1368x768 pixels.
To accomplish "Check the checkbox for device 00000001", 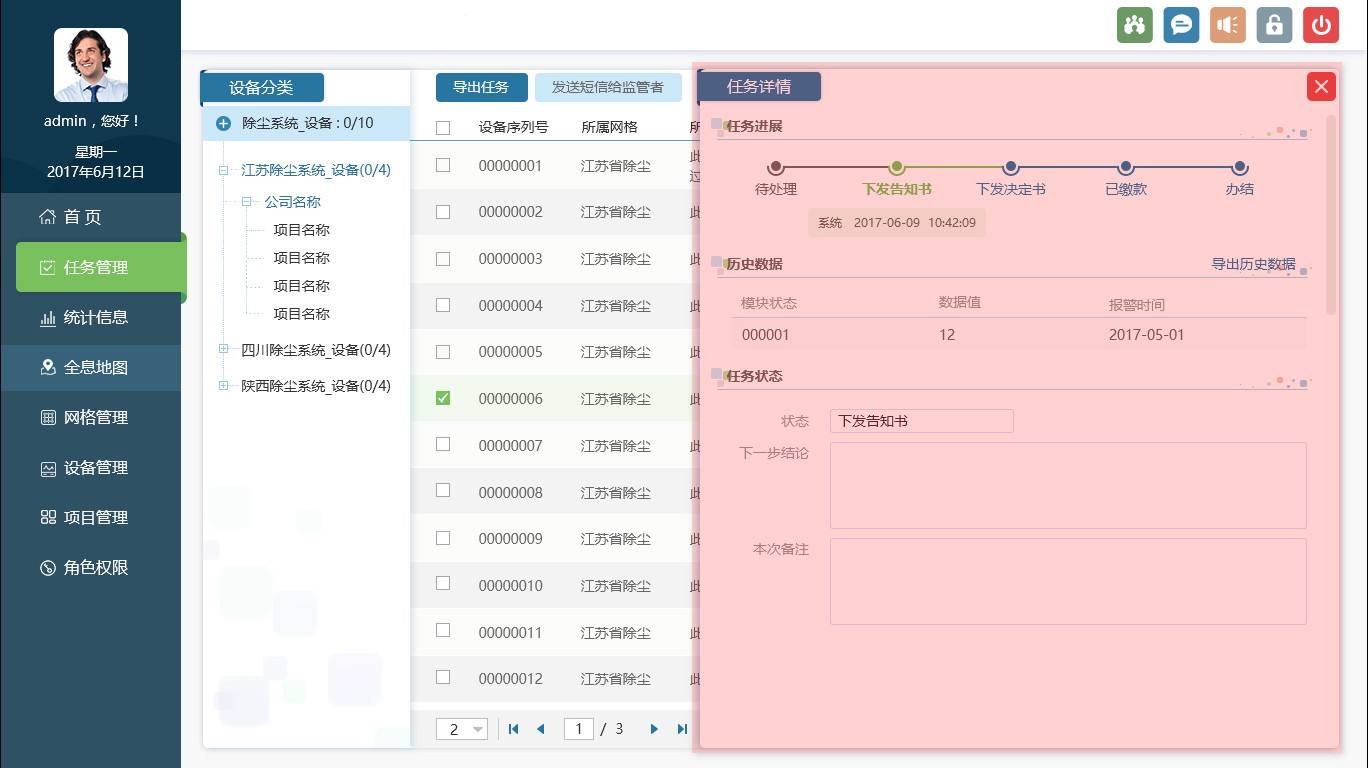I will [x=443, y=165].
